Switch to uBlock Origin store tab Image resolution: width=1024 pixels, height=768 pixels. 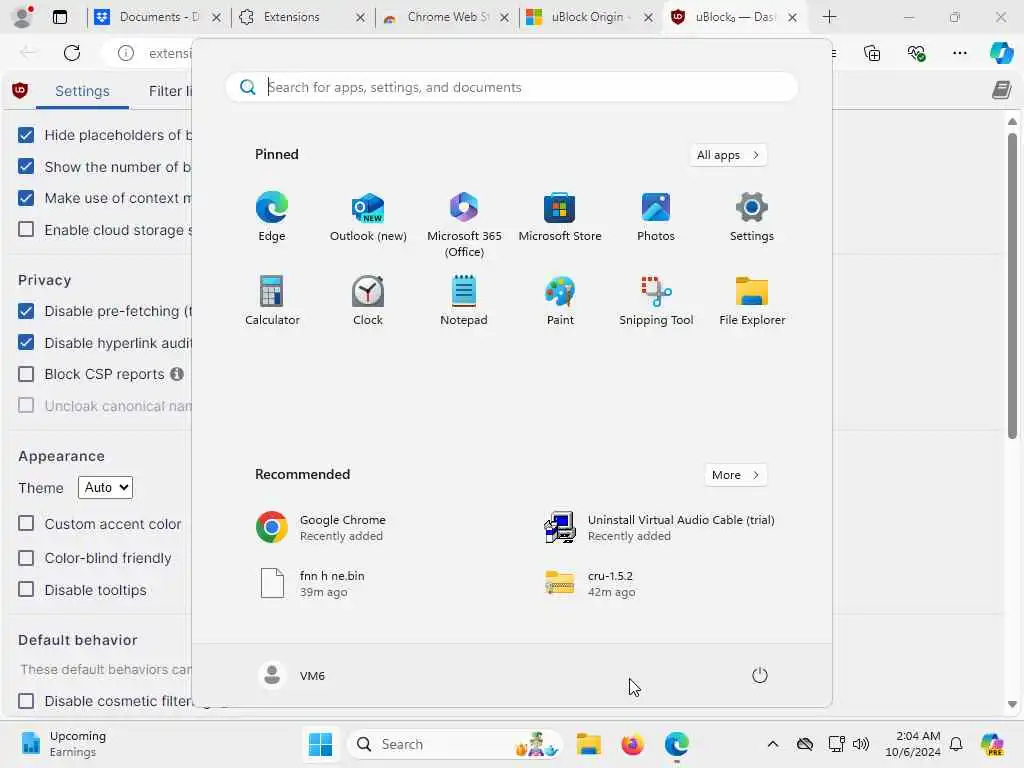click(x=590, y=17)
